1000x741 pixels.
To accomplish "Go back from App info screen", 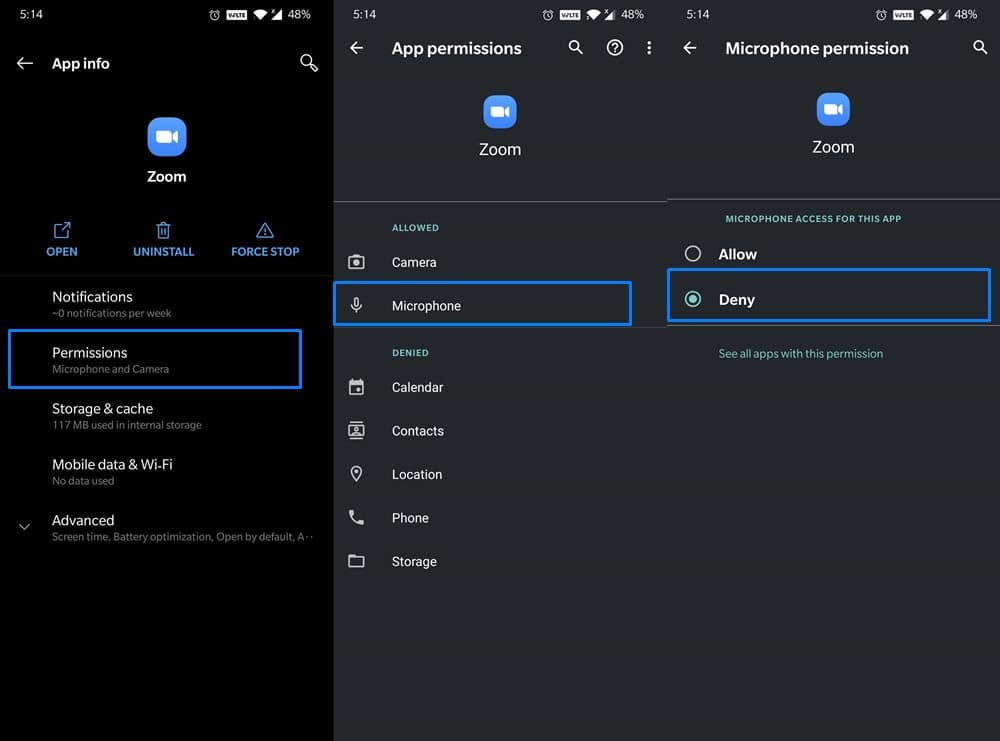I will pos(25,63).
